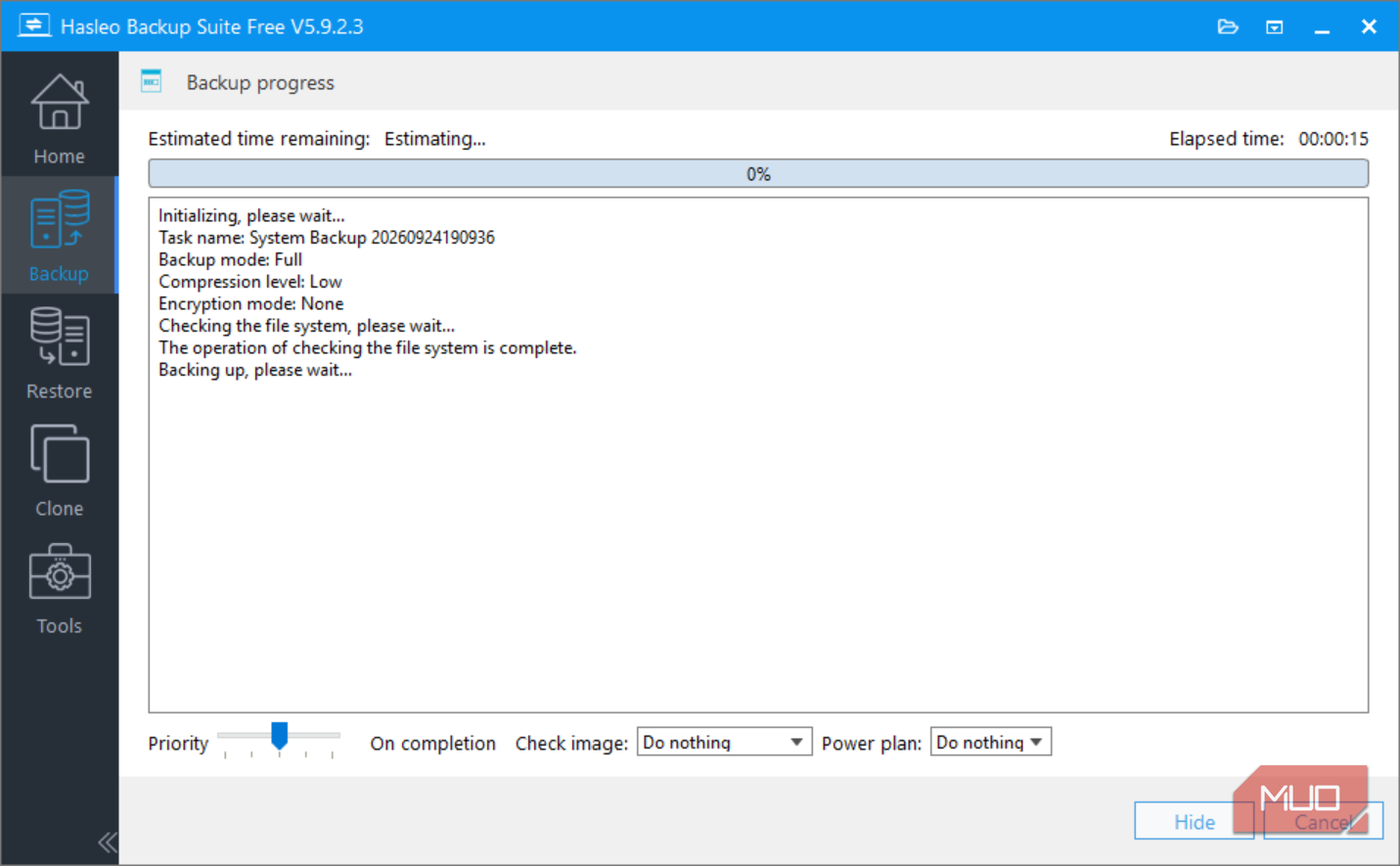Image resolution: width=1400 pixels, height=866 pixels.
Task: Open the Restore section
Action: tap(59, 352)
